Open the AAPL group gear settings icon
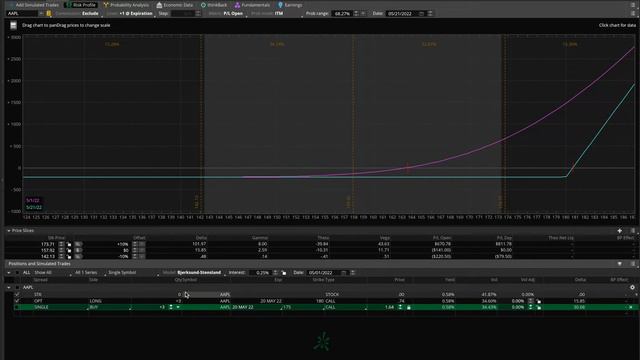640x360 pixels. click(x=632, y=287)
